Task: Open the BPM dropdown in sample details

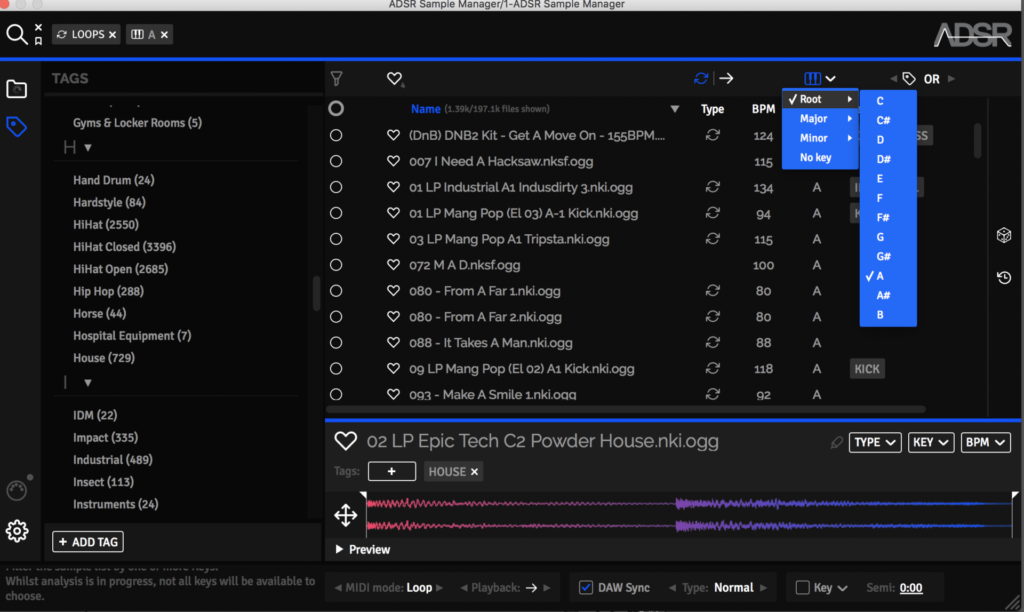Action: coord(986,443)
